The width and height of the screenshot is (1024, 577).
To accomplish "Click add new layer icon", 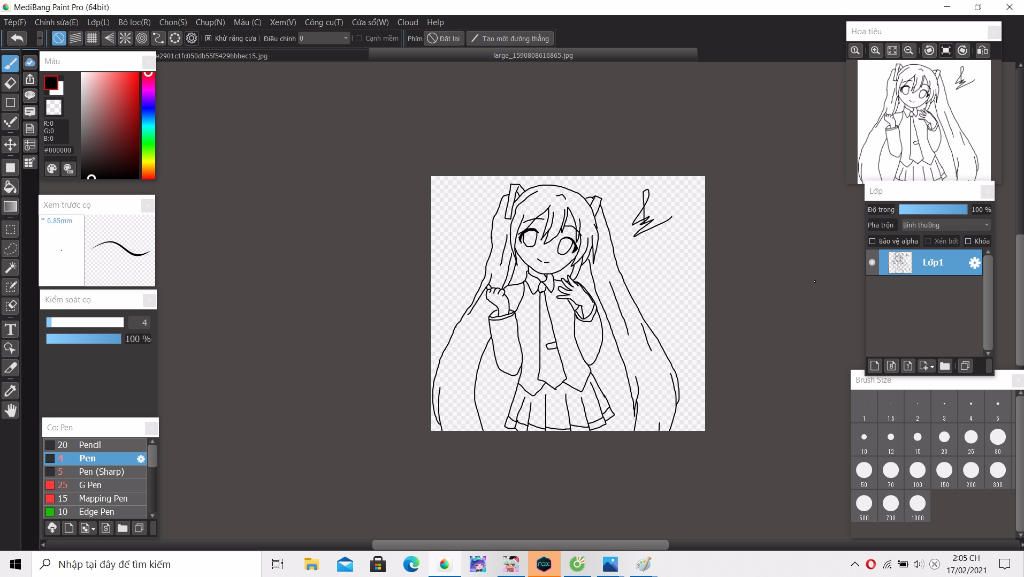I will click(x=874, y=366).
